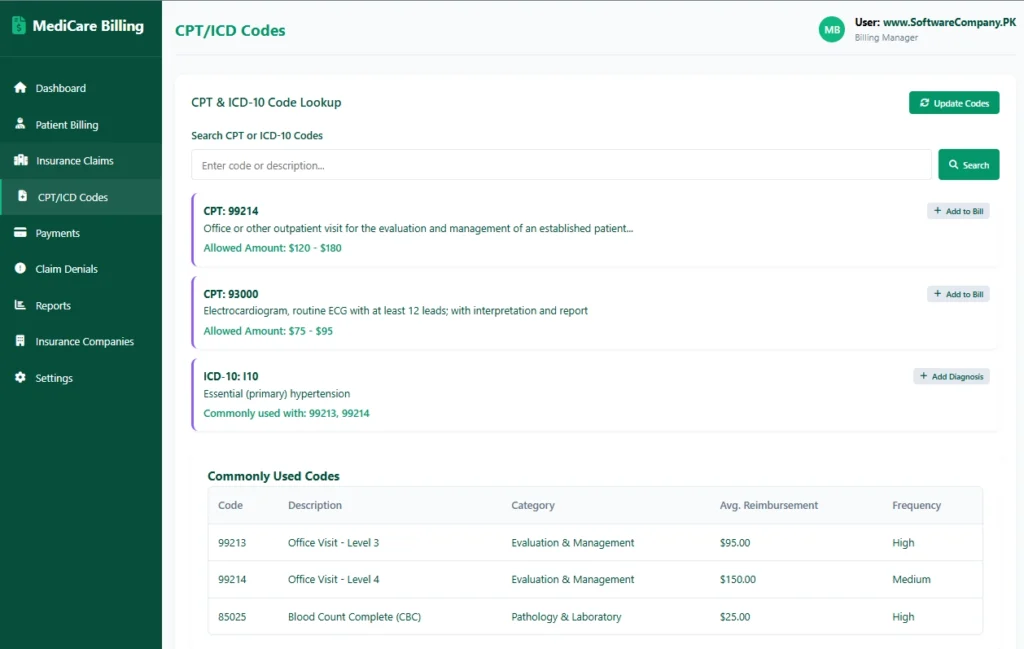The image size is (1024, 649).
Task: Click the Insurance Claims icon in sidebar
Action: (20, 161)
